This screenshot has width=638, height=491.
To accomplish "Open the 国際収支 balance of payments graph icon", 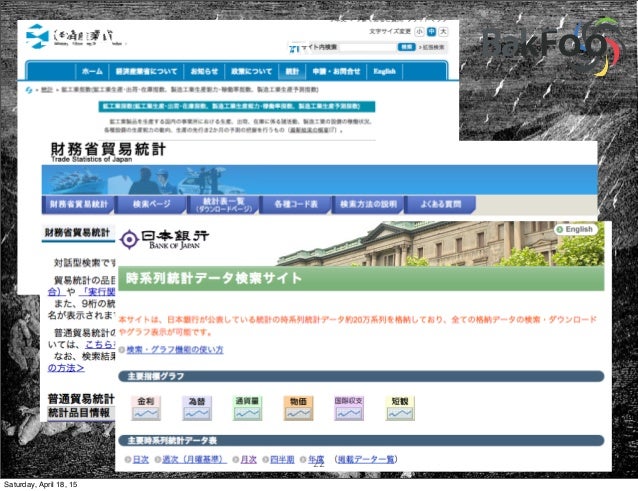I will tap(349, 408).
